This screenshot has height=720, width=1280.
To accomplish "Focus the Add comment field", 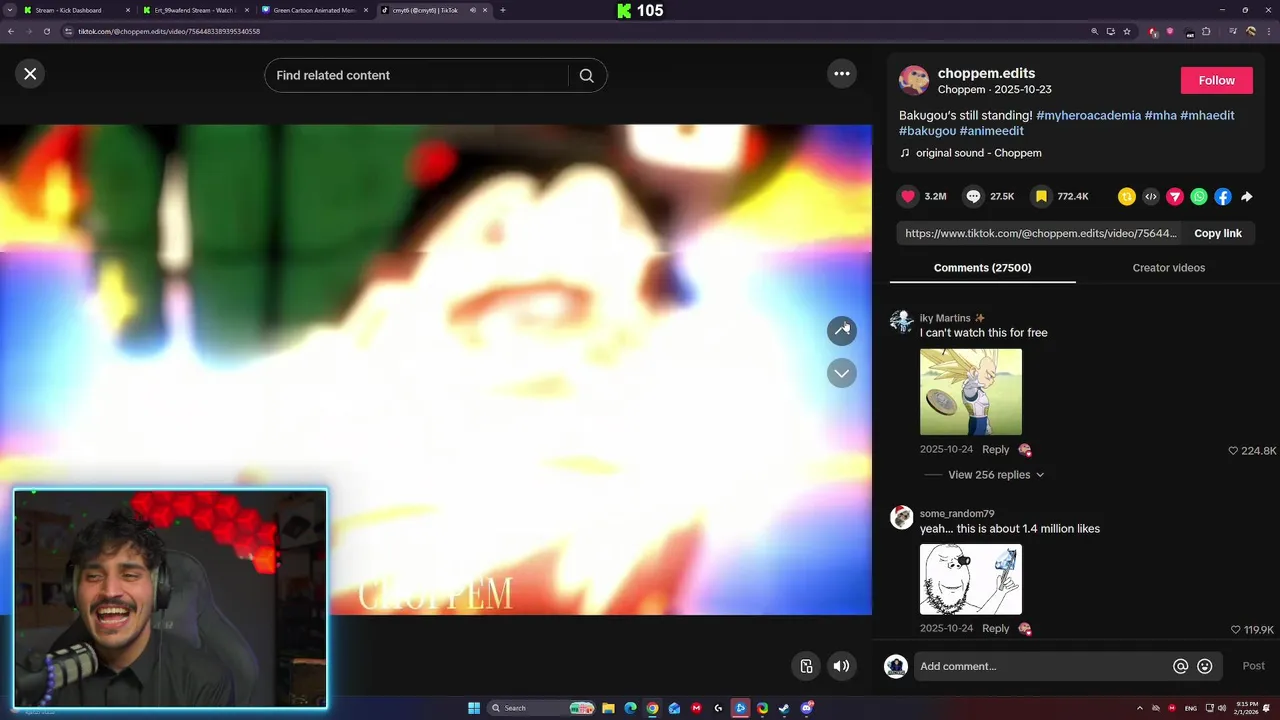I will click(x=1040, y=666).
